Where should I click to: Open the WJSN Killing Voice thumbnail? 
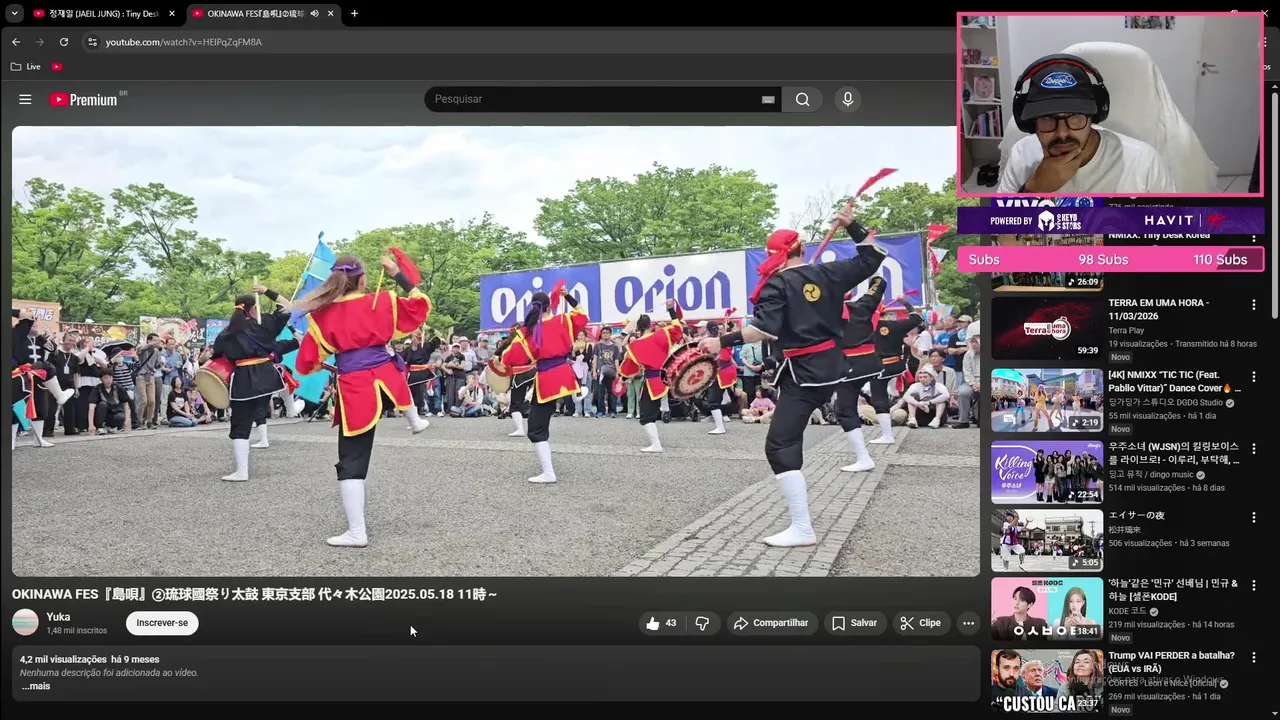(x=1047, y=472)
